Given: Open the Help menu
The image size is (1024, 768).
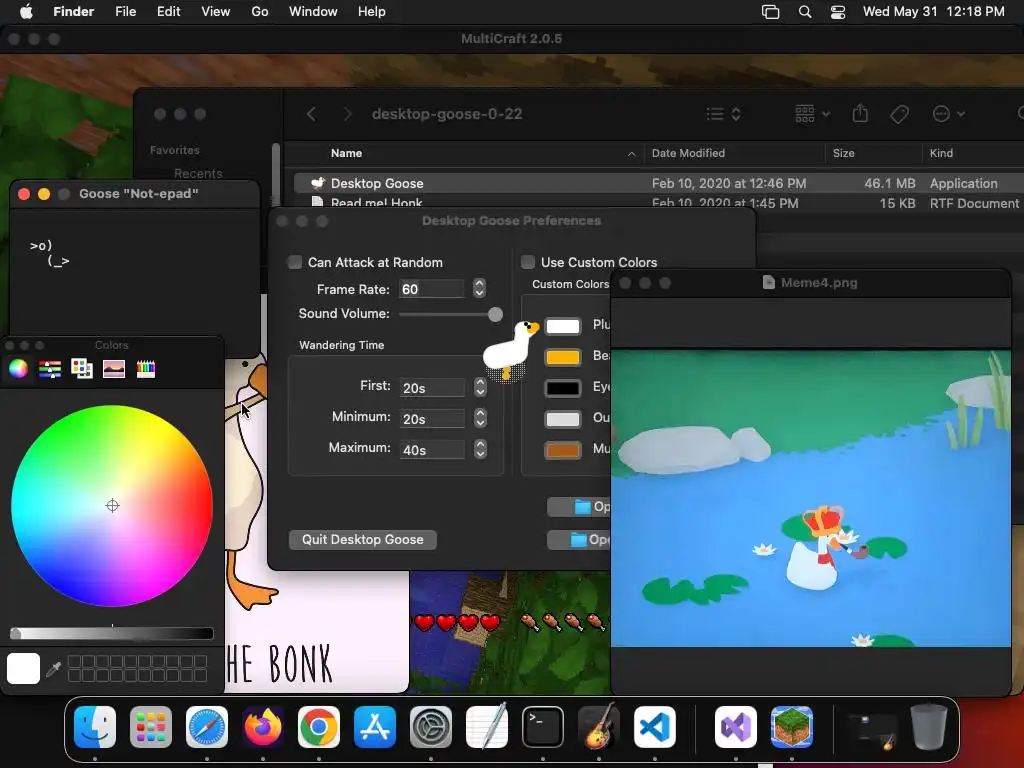Looking at the screenshot, I should pyautogui.click(x=372, y=12).
